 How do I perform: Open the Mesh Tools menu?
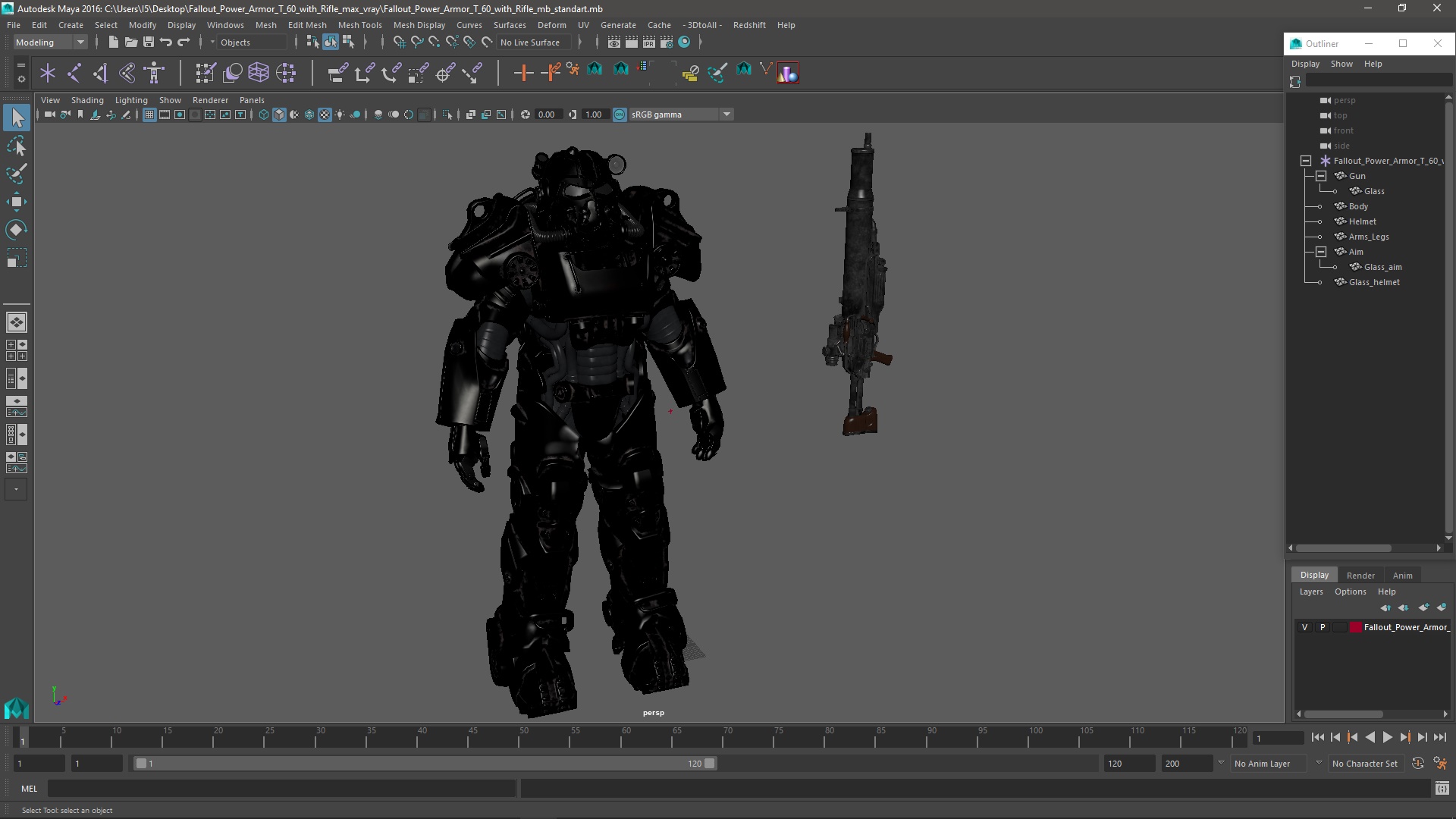[359, 25]
